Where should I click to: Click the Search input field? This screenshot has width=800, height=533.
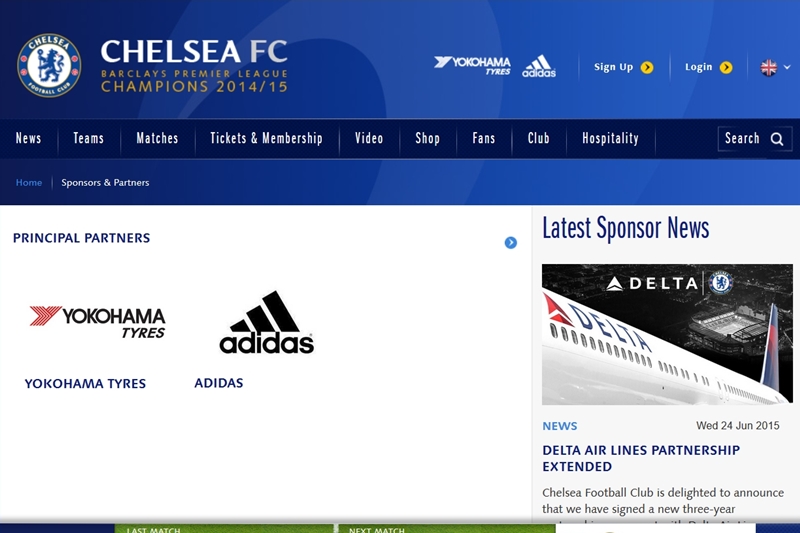point(742,139)
